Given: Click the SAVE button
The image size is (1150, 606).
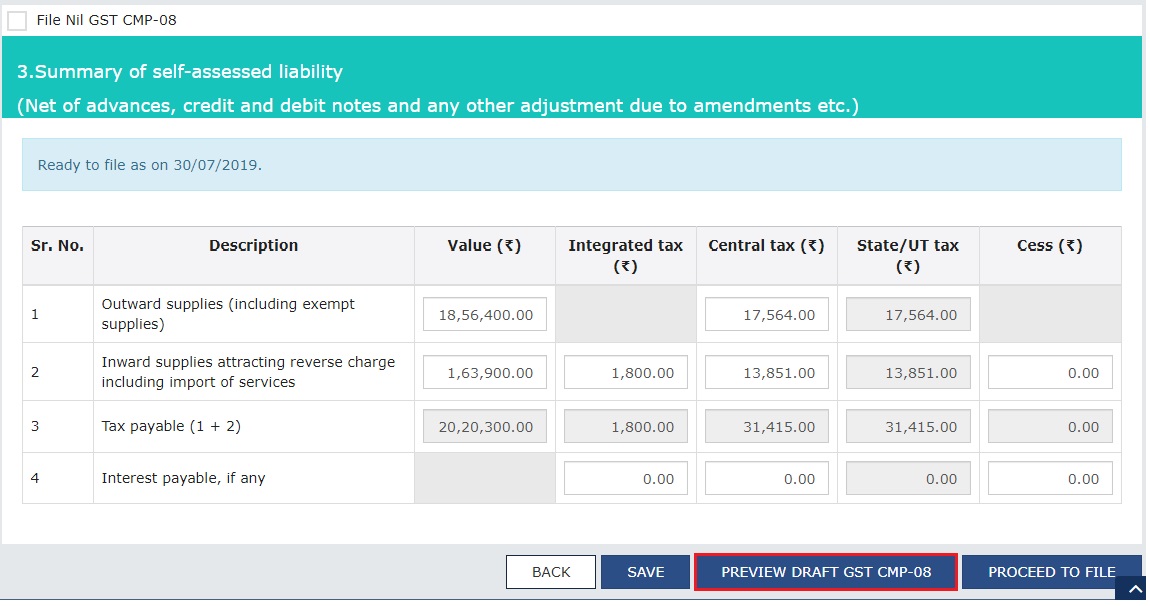Looking at the screenshot, I should 645,571.
